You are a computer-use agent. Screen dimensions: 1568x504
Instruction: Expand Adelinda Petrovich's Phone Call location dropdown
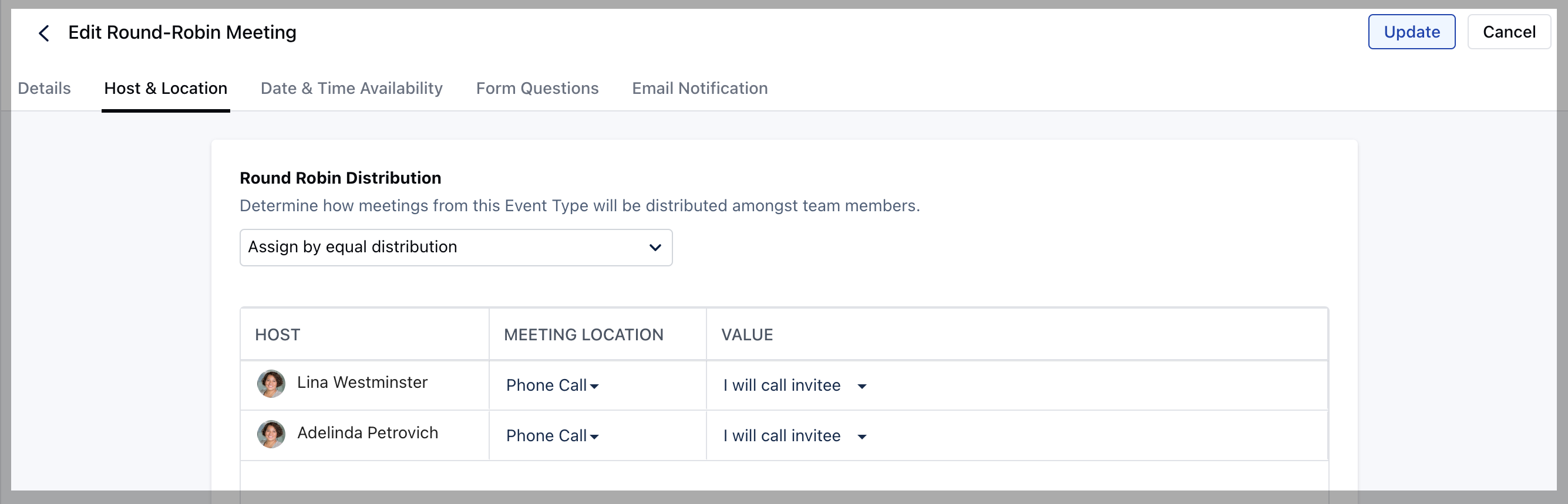click(552, 436)
